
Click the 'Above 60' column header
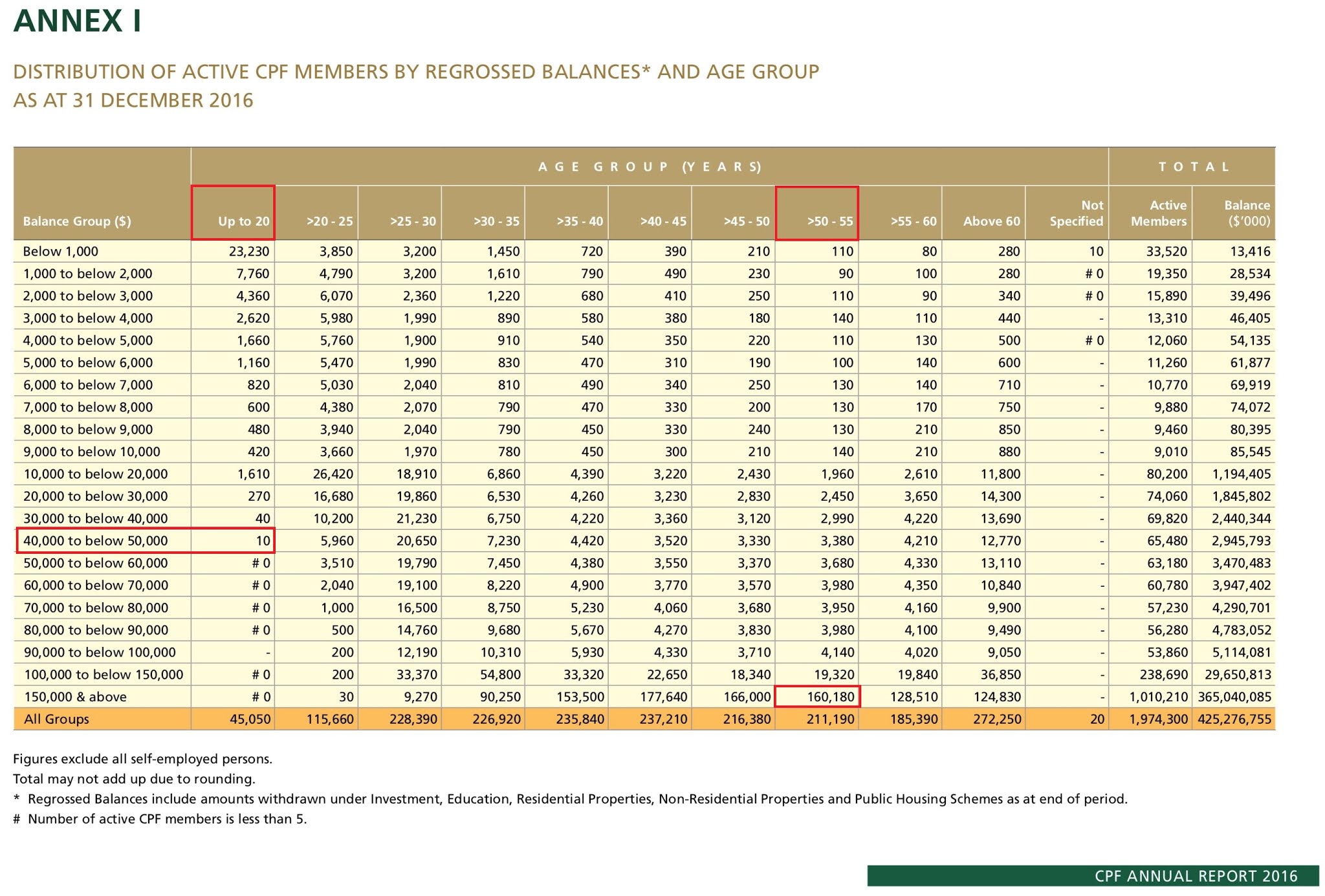991,221
